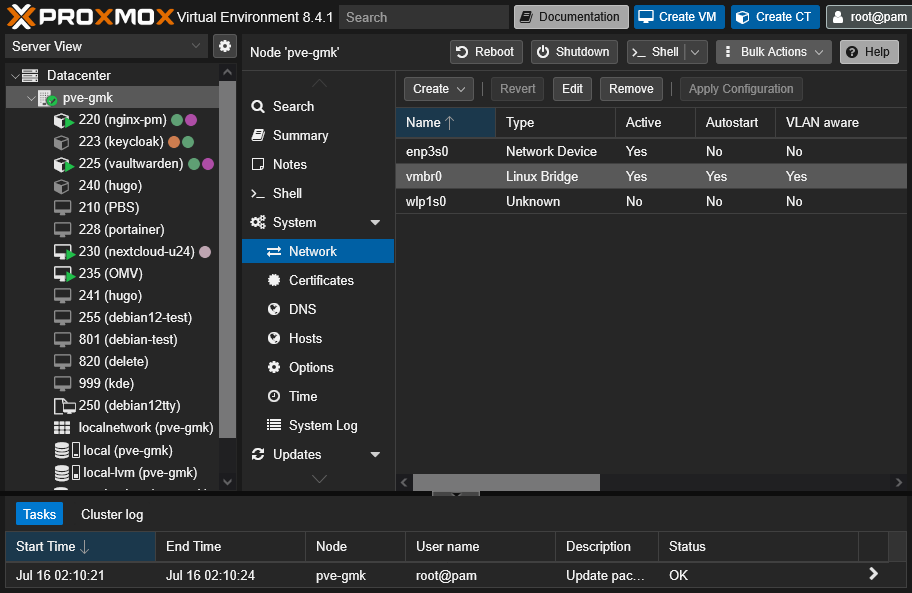
Task: Expand the task row arrow
Action: pyautogui.click(x=873, y=574)
